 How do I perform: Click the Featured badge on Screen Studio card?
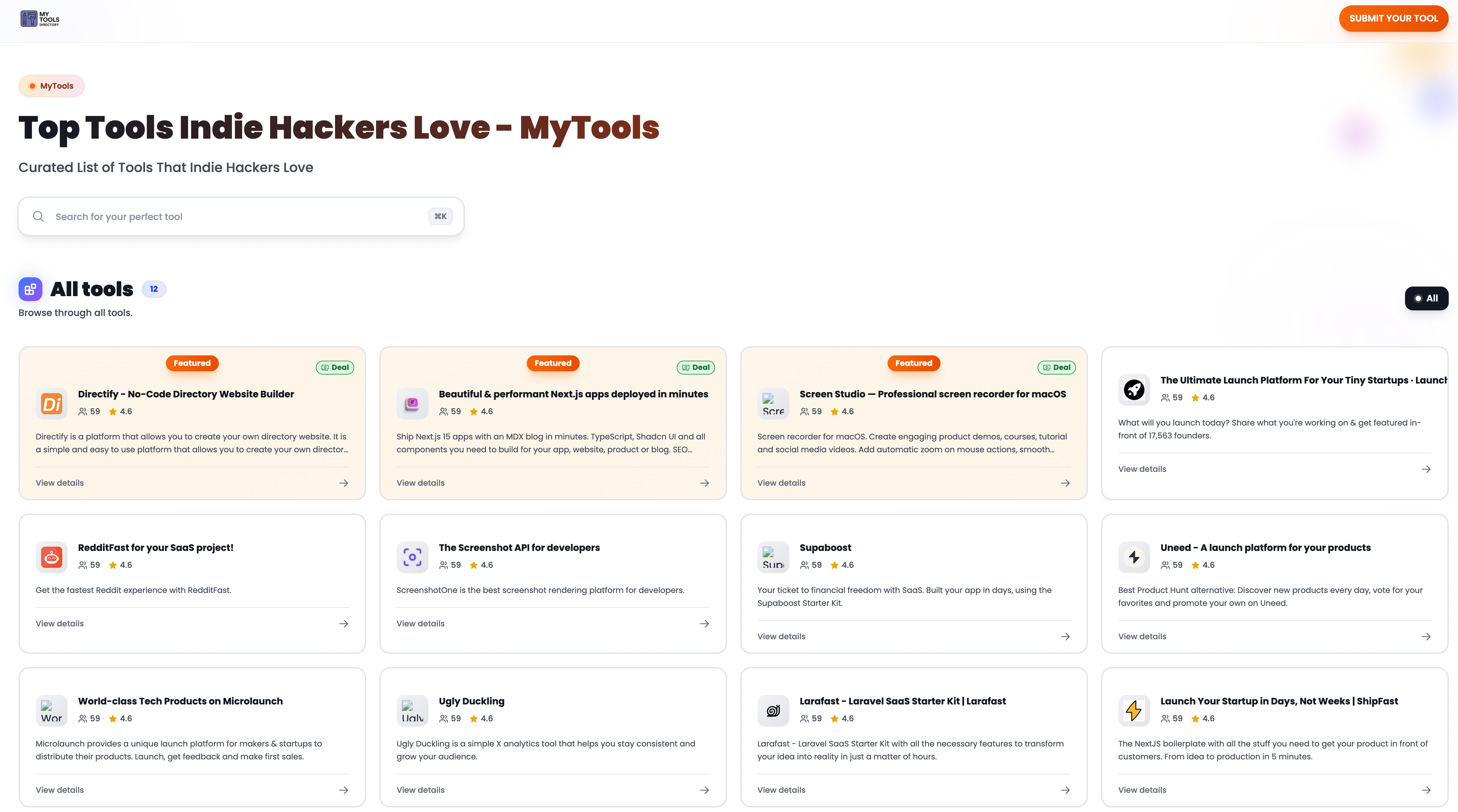(x=913, y=363)
